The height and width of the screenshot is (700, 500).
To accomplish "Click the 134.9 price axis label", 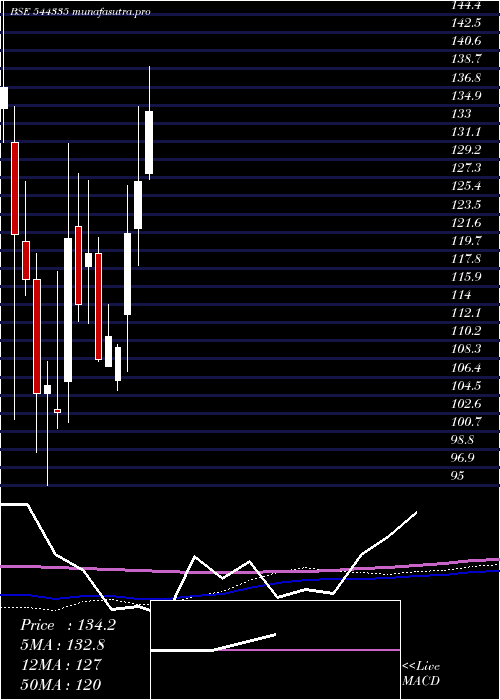I will 467,96.
